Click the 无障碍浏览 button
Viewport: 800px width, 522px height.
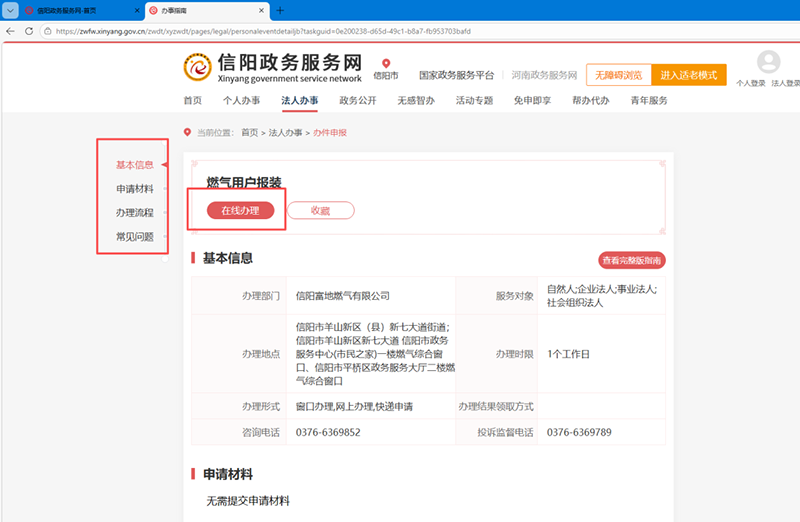[618, 75]
